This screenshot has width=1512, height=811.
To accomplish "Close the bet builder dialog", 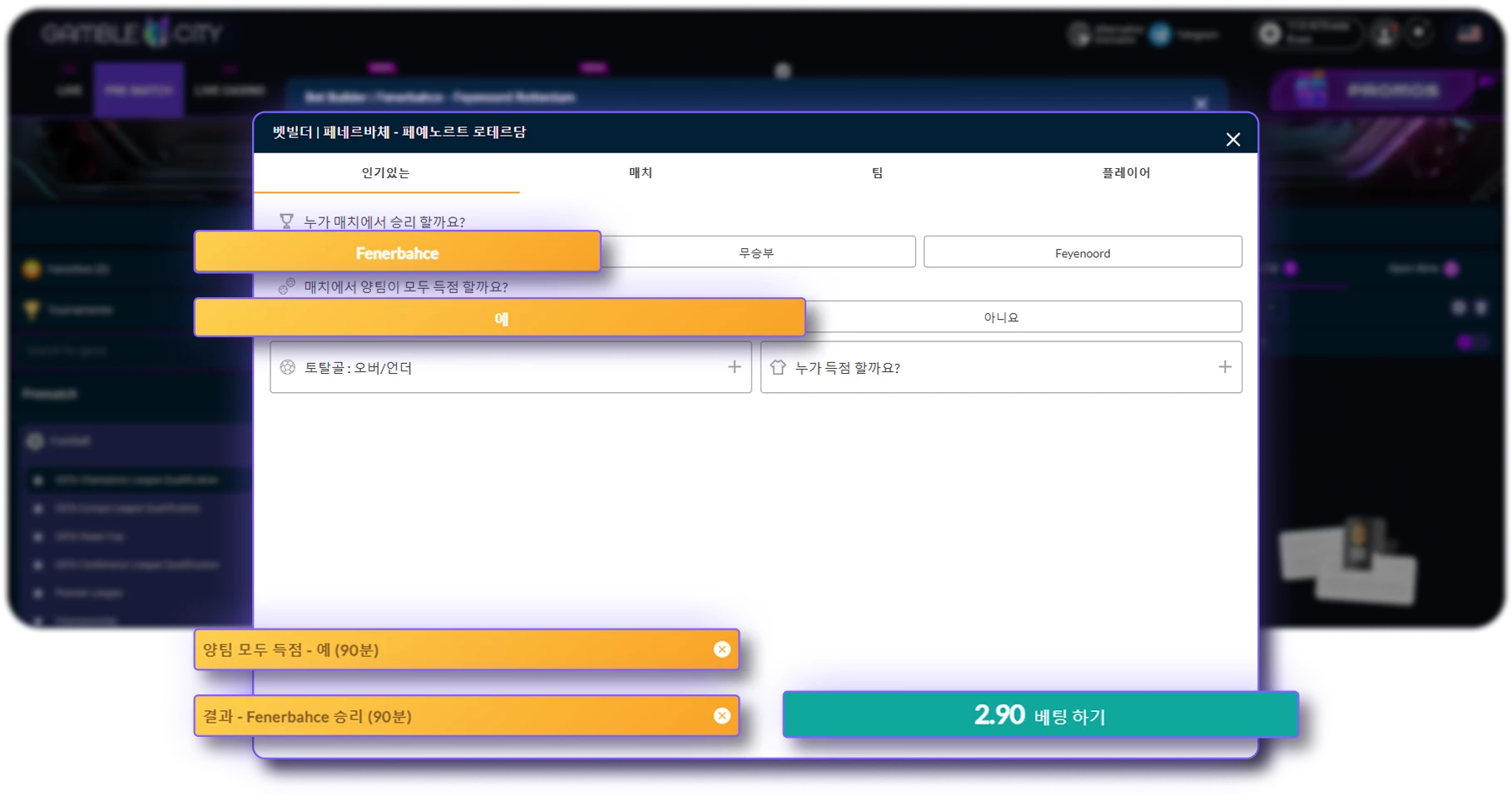I will click(1232, 139).
